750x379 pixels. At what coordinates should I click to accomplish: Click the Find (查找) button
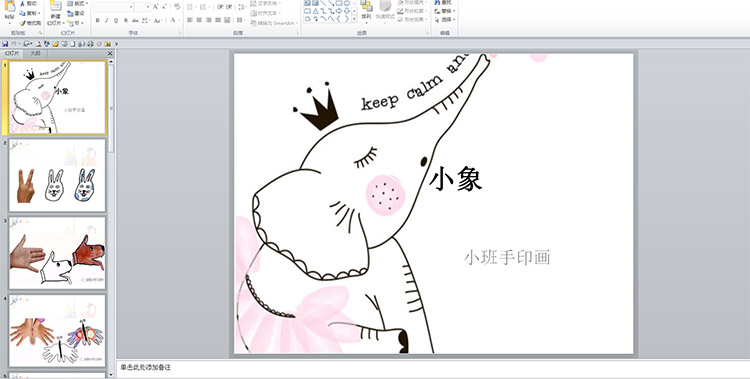coord(443,2)
